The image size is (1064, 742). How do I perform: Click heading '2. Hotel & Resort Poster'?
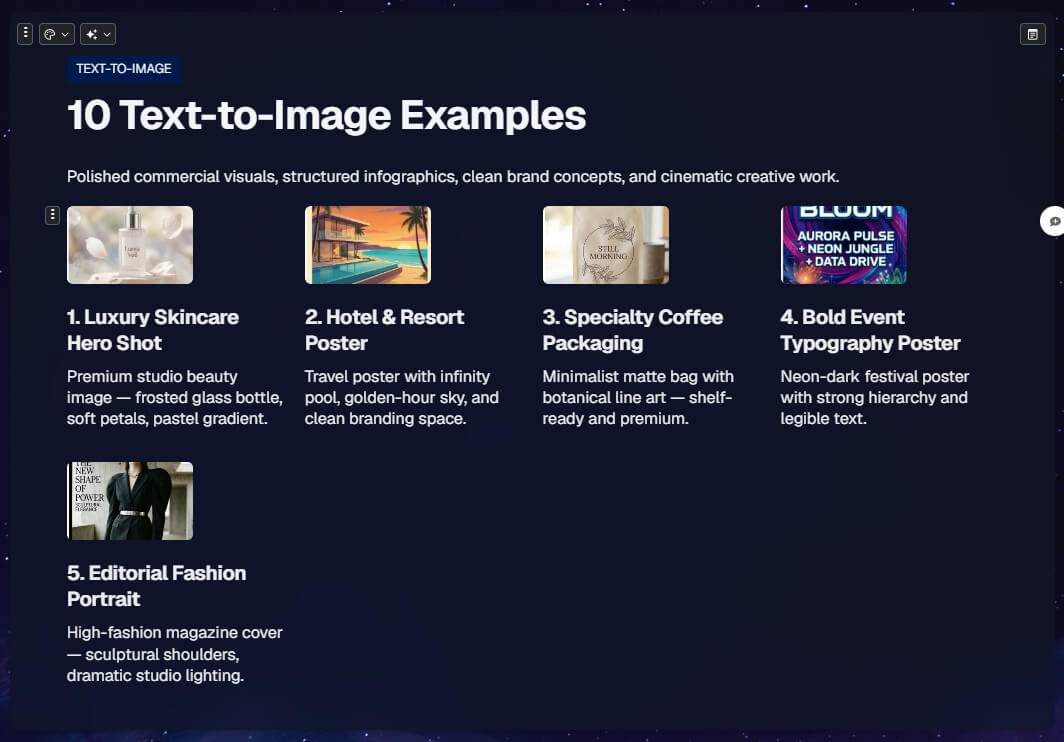(x=384, y=330)
